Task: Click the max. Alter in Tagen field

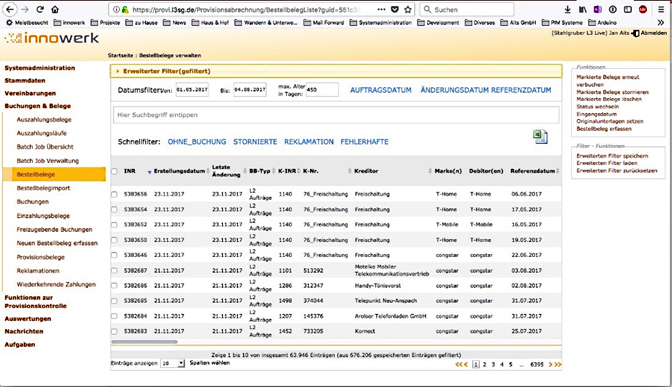Action: (322, 90)
